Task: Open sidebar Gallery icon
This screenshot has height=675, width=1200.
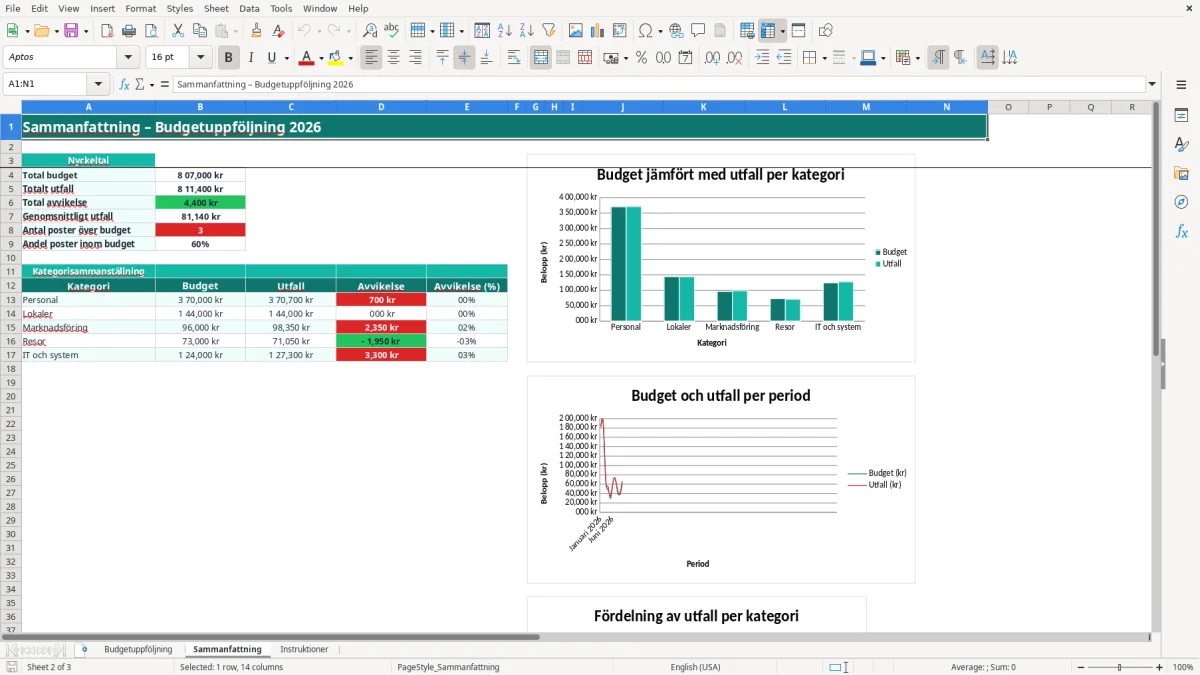Action: pyautogui.click(x=1181, y=173)
